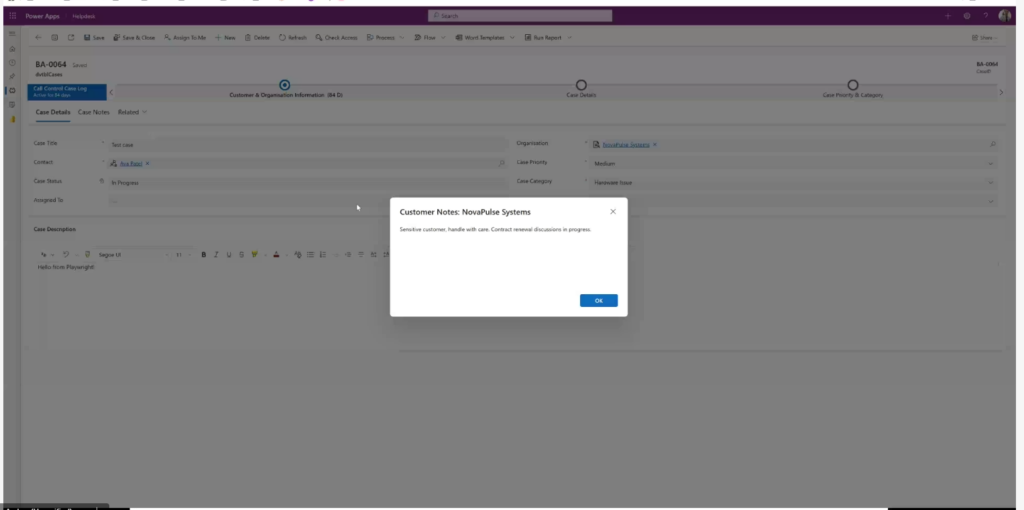1024x510 pixels.
Task: Insert numbered list in editor
Action: [x=323, y=255]
